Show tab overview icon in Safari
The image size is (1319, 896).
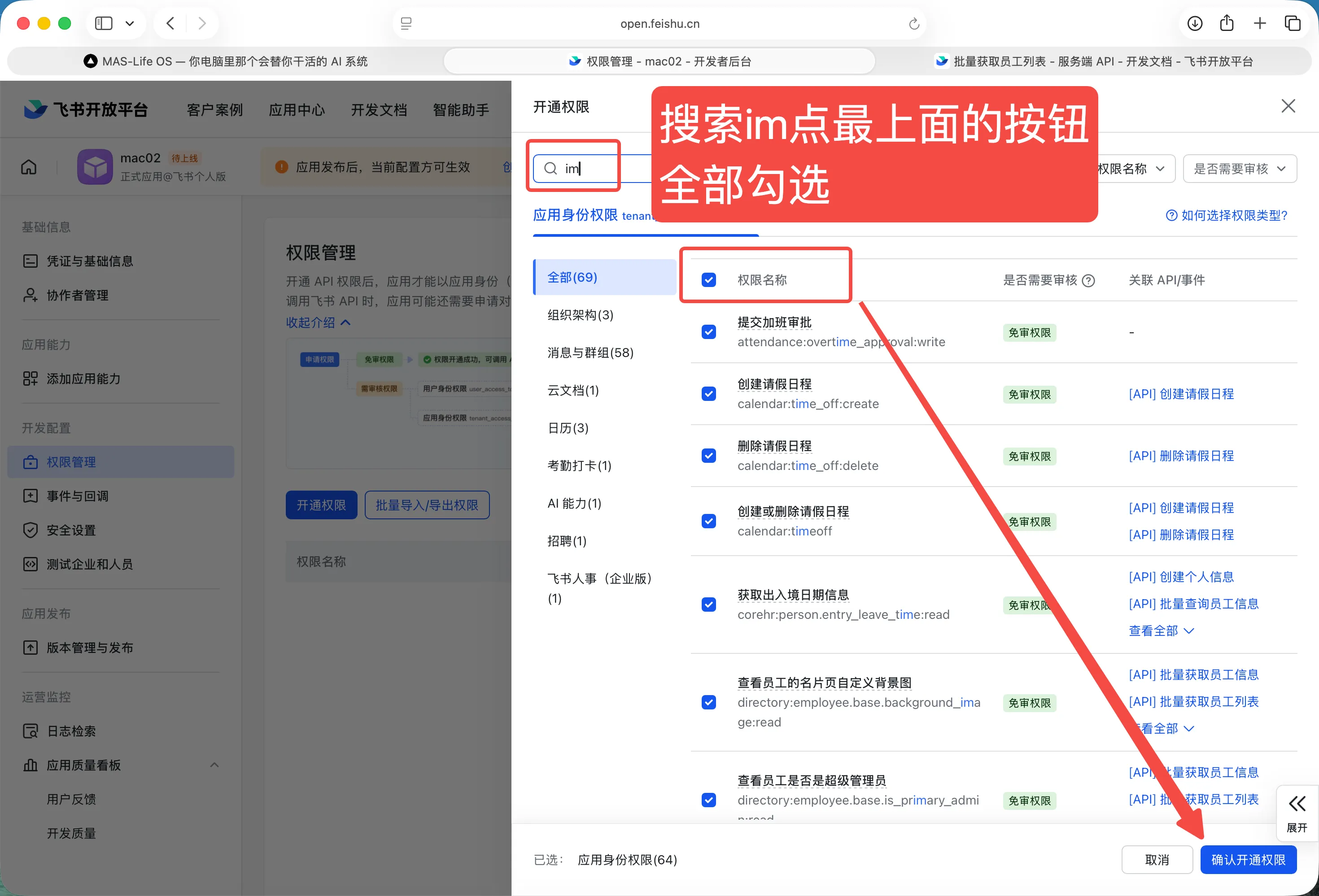click(x=1293, y=23)
